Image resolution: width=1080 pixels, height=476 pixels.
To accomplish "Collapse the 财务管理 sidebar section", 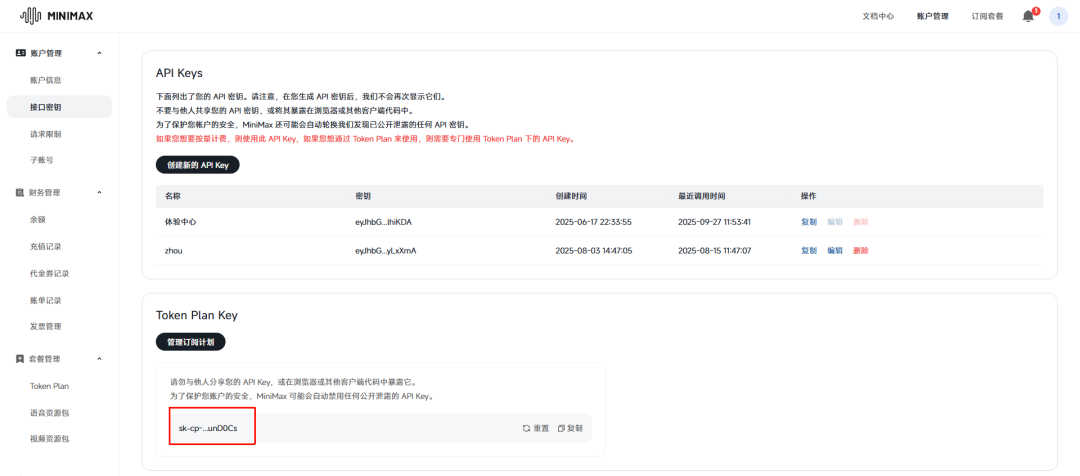I will pos(99,193).
